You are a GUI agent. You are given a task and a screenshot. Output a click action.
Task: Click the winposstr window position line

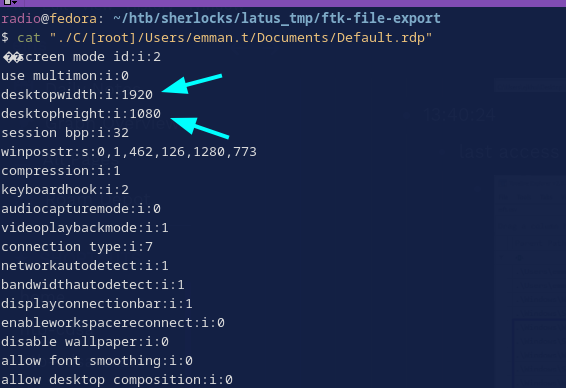pos(129,152)
